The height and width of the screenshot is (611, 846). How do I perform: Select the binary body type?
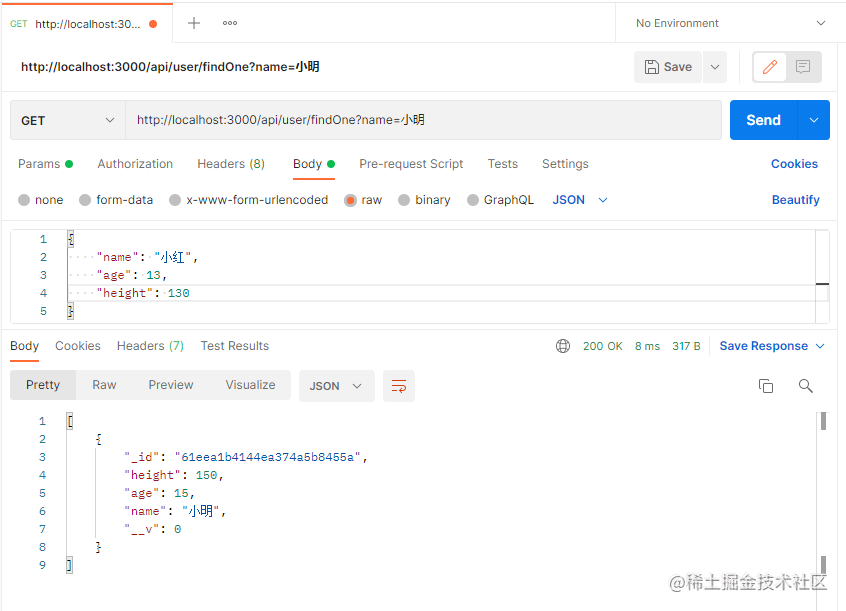coord(424,200)
